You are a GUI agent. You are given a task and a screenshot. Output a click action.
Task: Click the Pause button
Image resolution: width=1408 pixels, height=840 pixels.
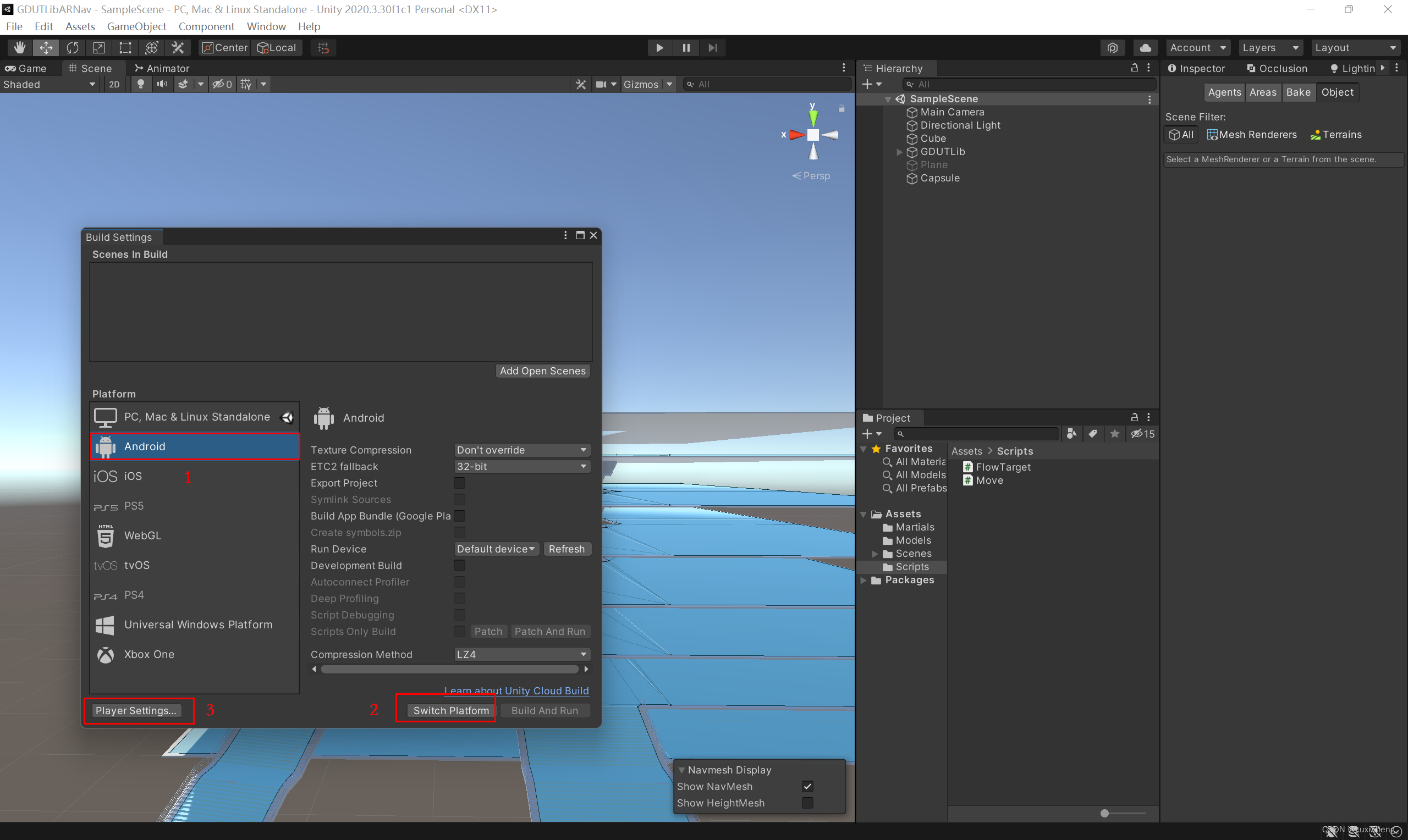[x=686, y=47]
